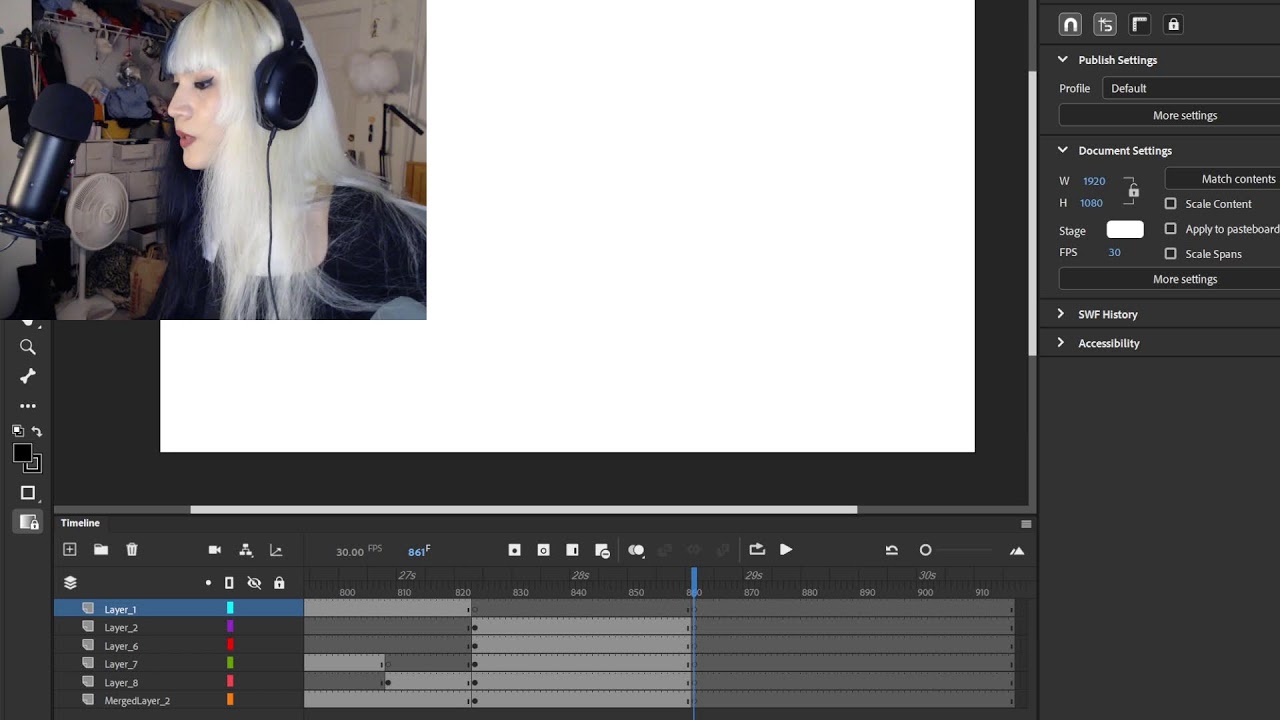The width and height of the screenshot is (1280, 720).
Task: Swap stroke and fill colors
Action: pos(37,431)
